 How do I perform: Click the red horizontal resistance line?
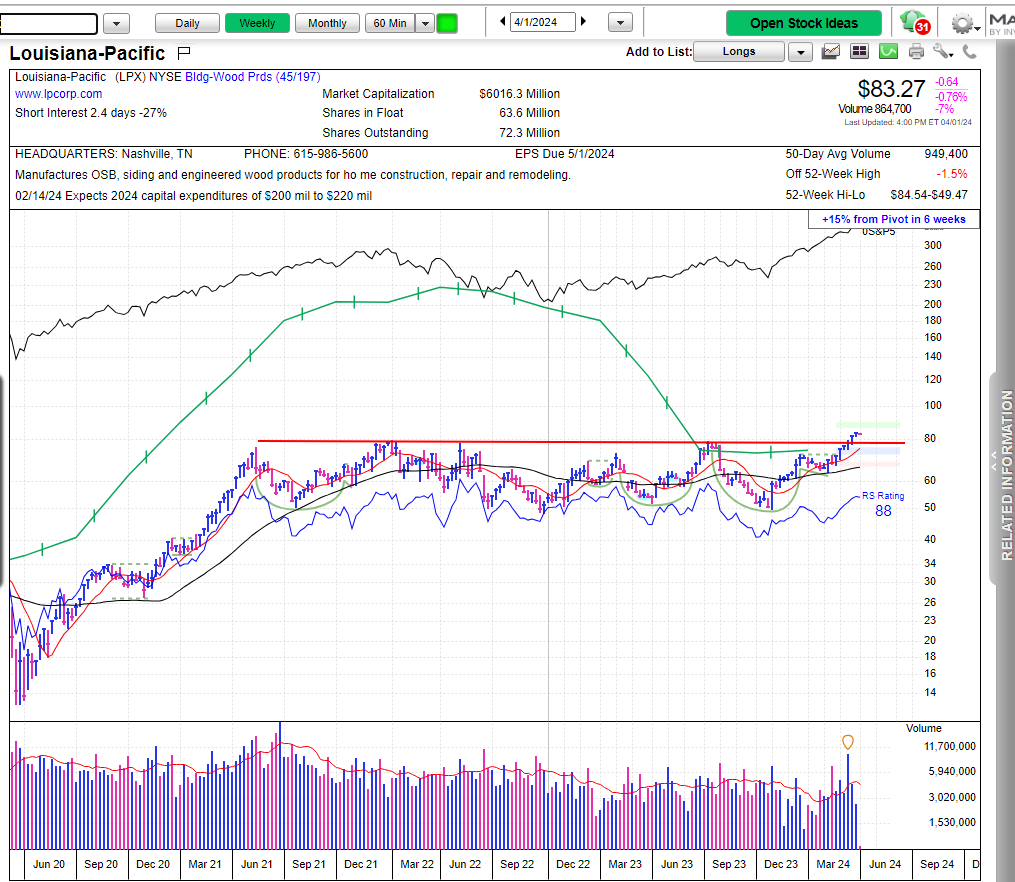pos(581,442)
